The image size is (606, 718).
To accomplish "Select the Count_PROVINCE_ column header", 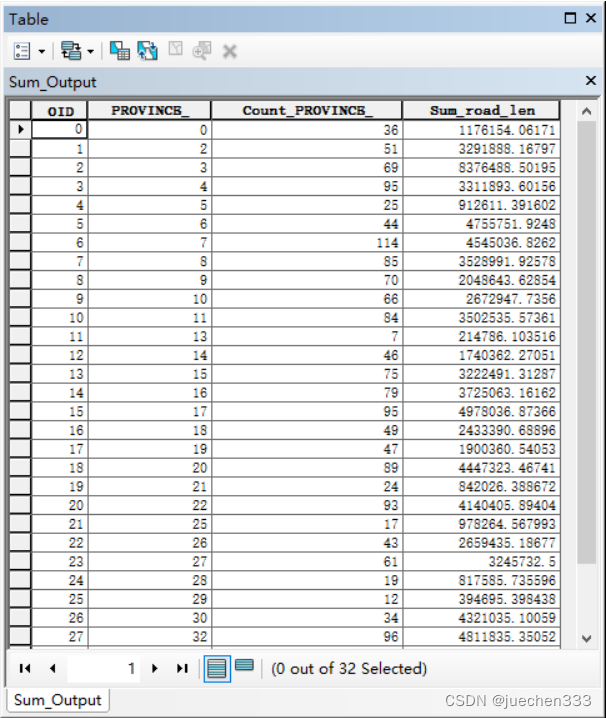I will (x=307, y=111).
